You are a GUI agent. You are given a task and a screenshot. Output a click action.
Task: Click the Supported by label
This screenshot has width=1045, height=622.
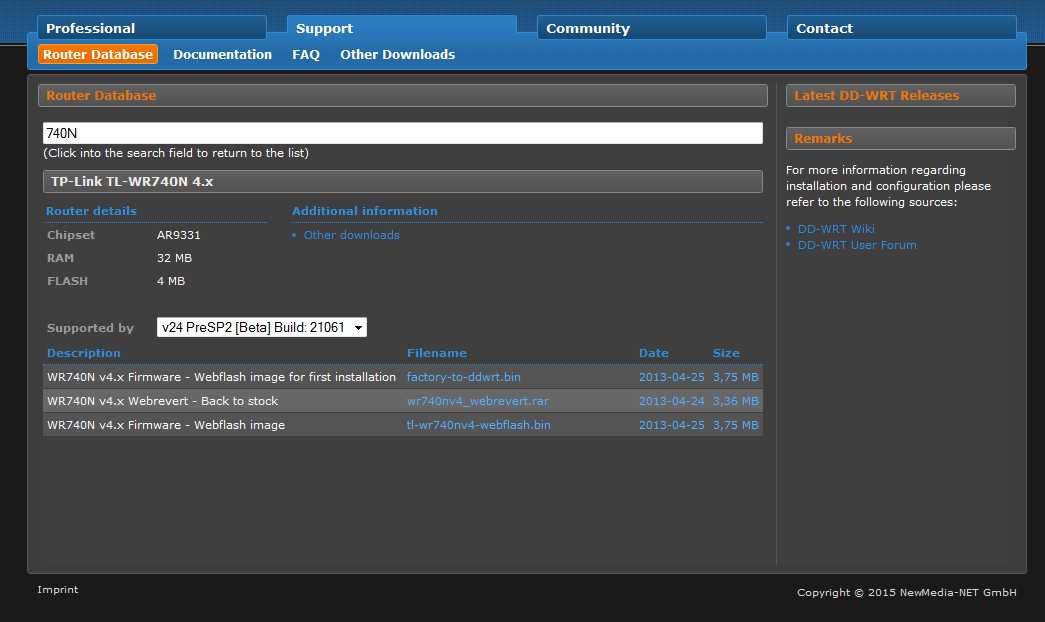(91, 328)
